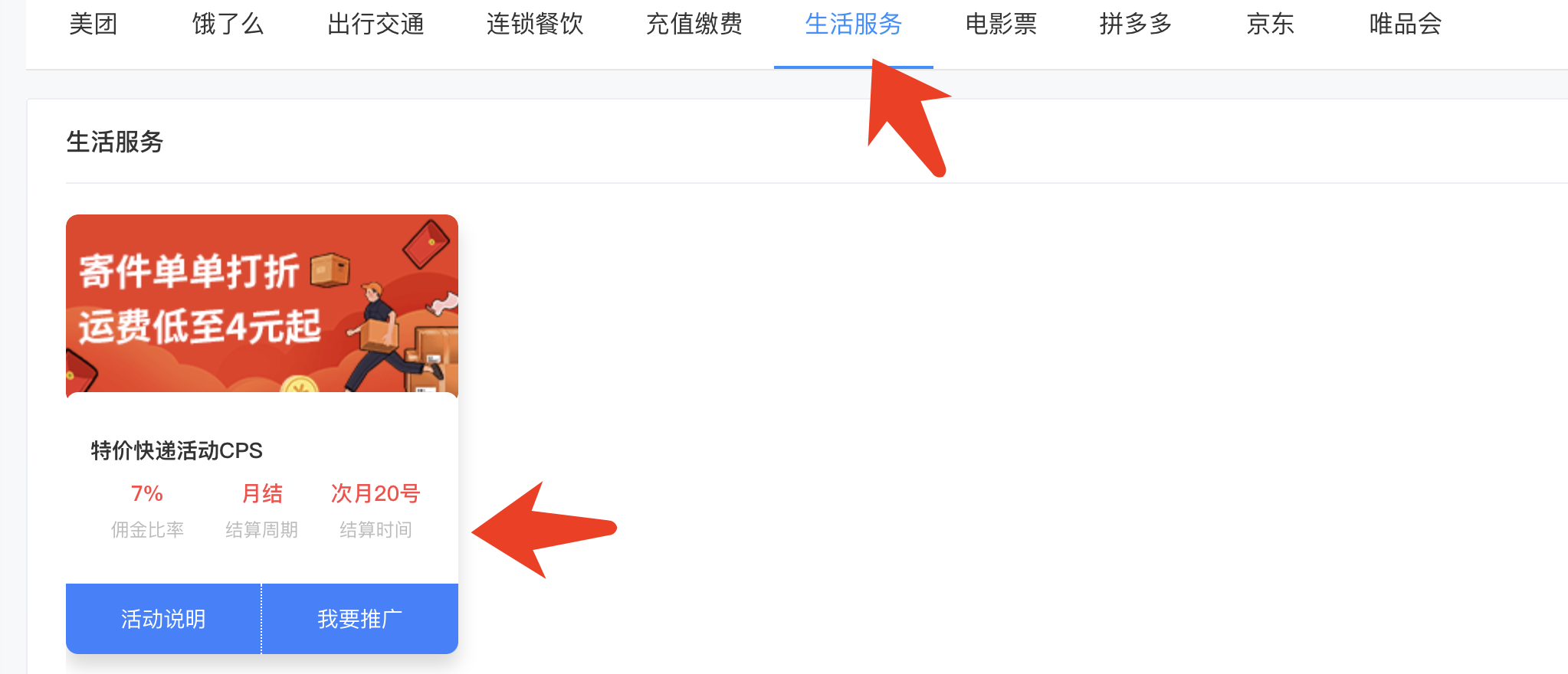Click the active 生活服务 tab
Viewport: 1568px width, 674px height.
tap(854, 25)
